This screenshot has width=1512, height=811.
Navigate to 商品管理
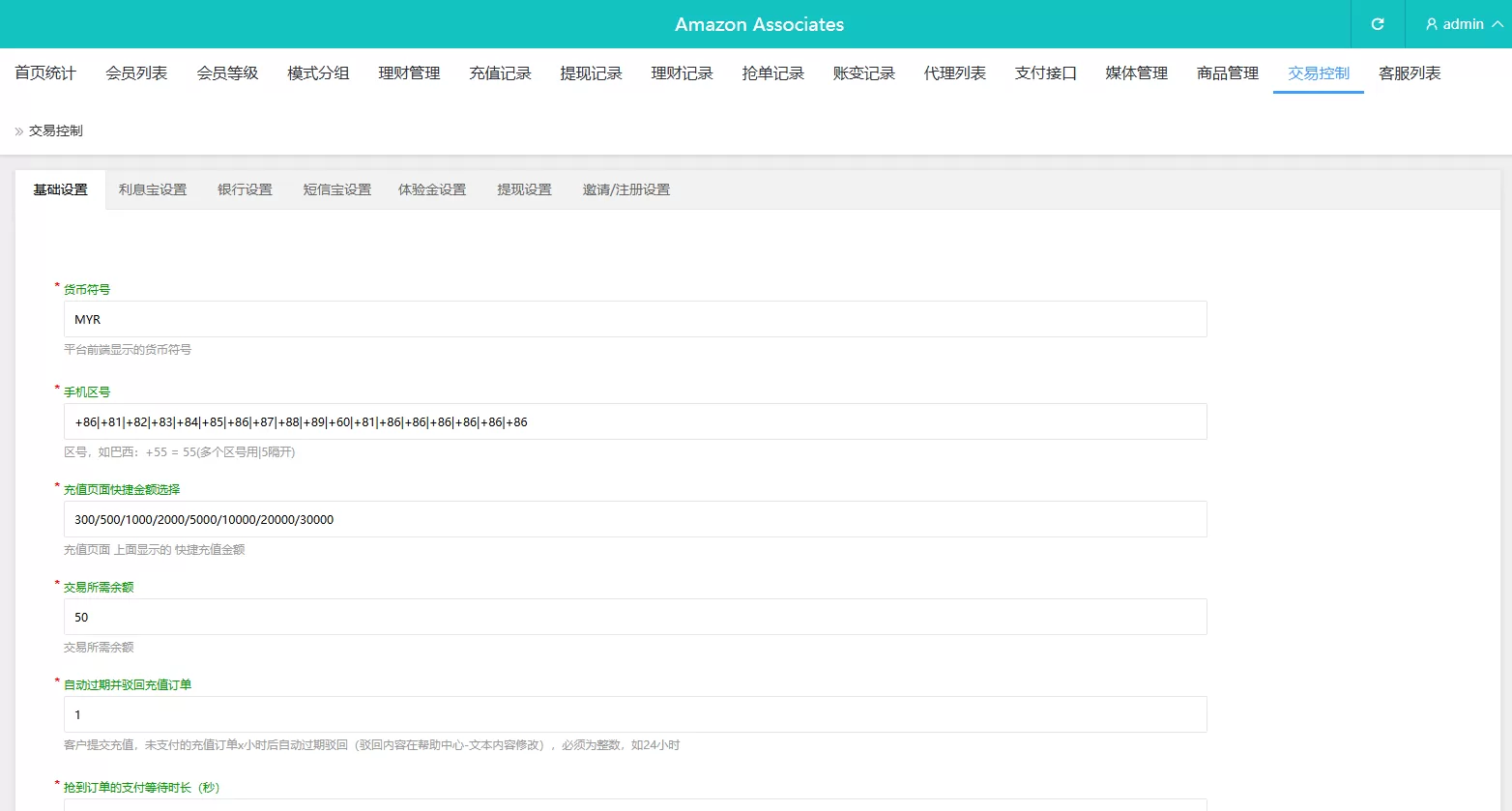coord(1227,72)
